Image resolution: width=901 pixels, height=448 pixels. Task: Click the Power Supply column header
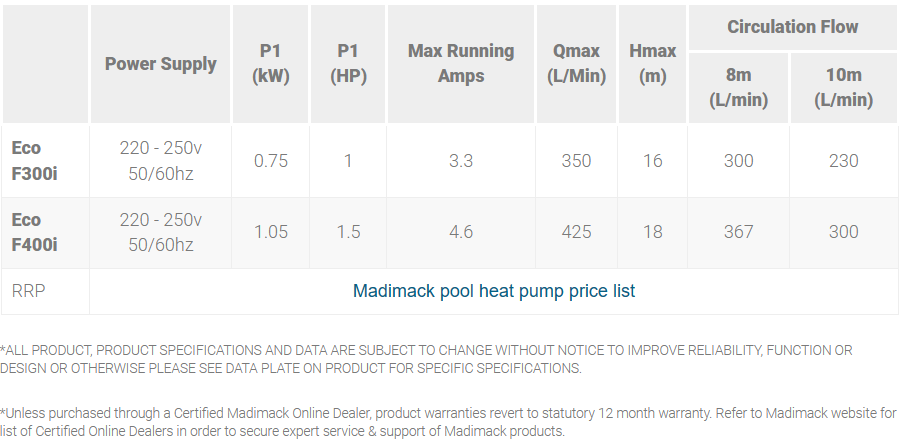point(160,64)
